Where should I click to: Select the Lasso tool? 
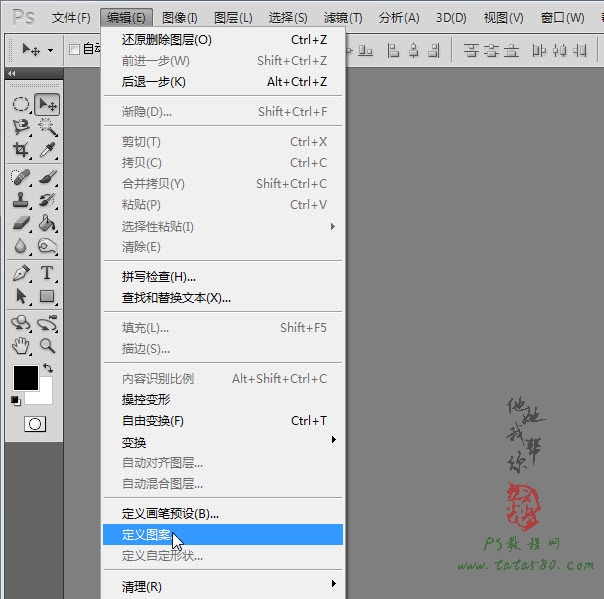point(21,127)
